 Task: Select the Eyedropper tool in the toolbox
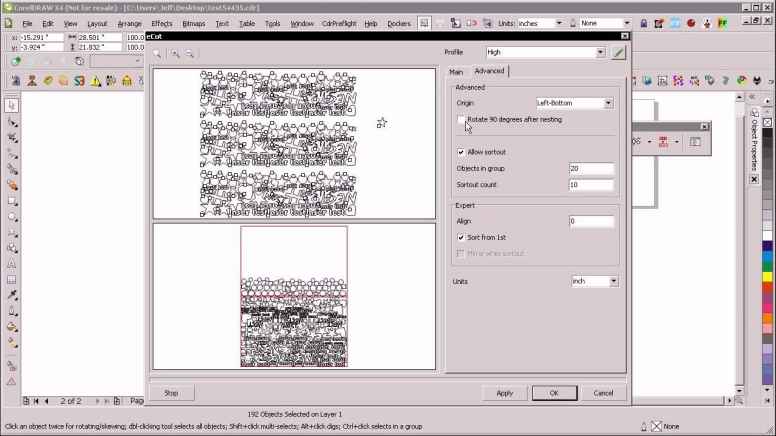11,294
